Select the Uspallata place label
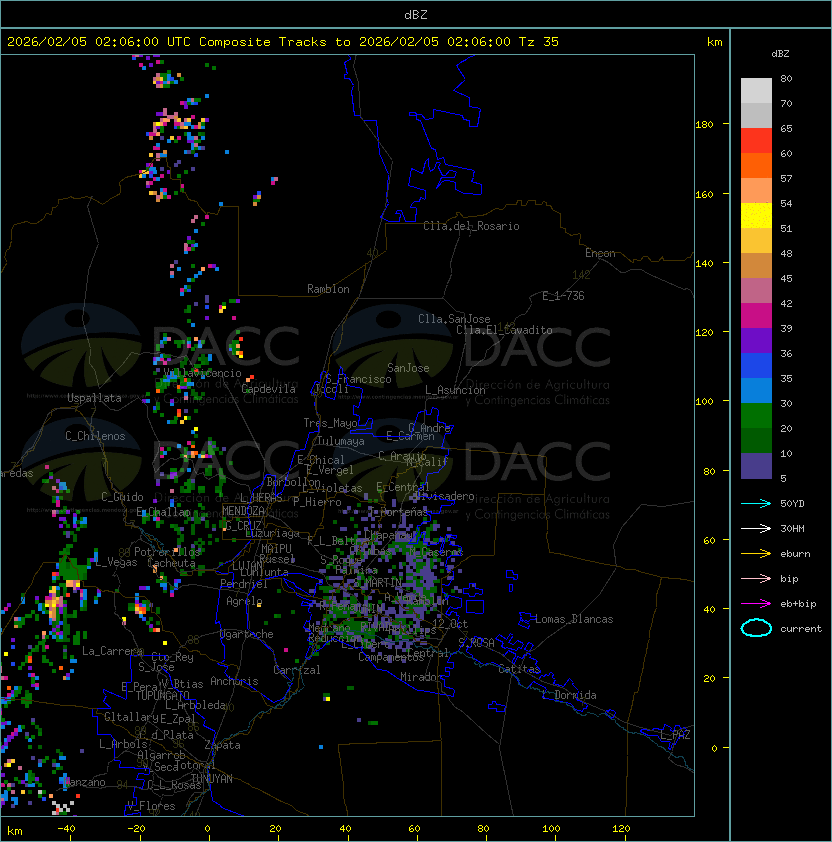The width and height of the screenshot is (832, 842). [94, 398]
